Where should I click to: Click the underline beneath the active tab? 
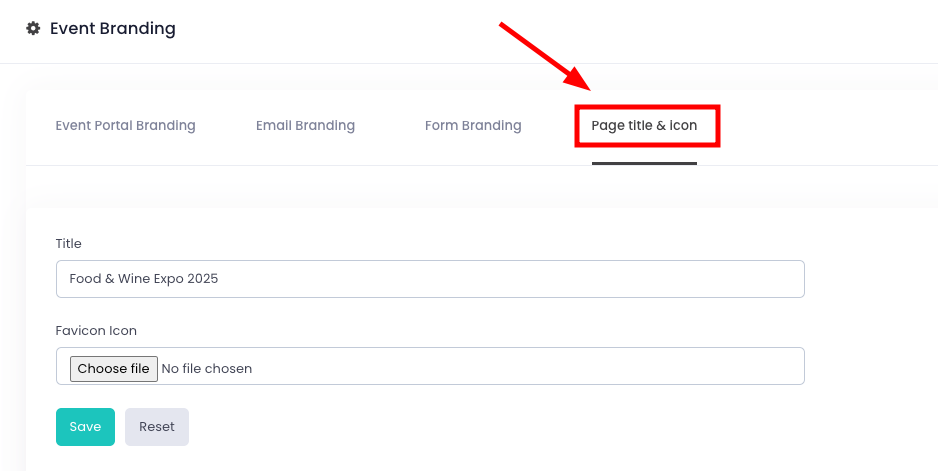644,163
